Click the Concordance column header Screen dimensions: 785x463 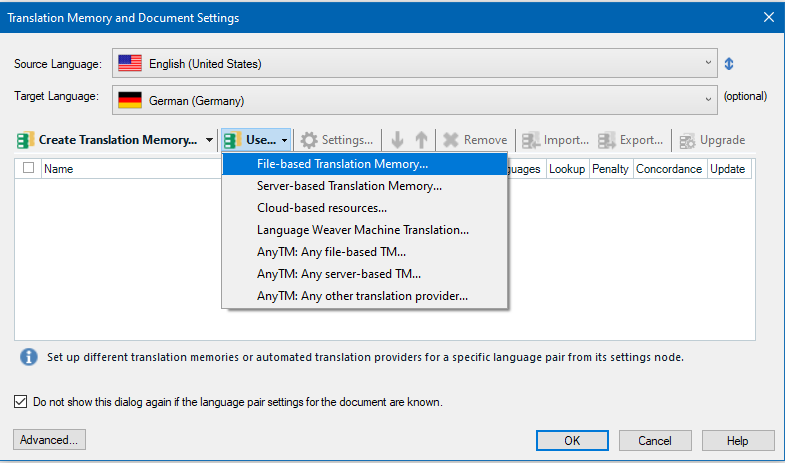[669, 169]
